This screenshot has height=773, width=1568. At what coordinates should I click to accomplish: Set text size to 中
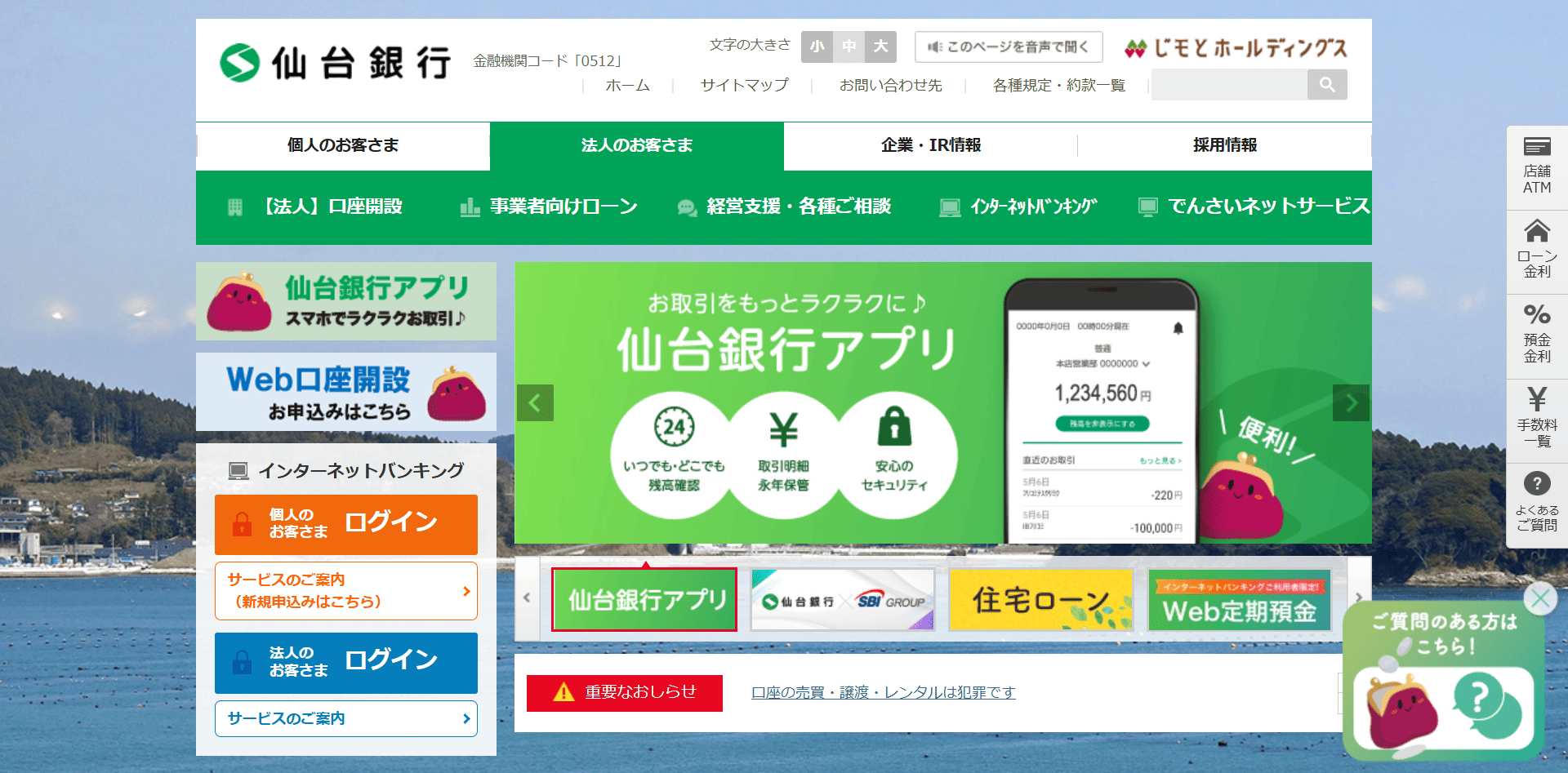pos(849,47)
